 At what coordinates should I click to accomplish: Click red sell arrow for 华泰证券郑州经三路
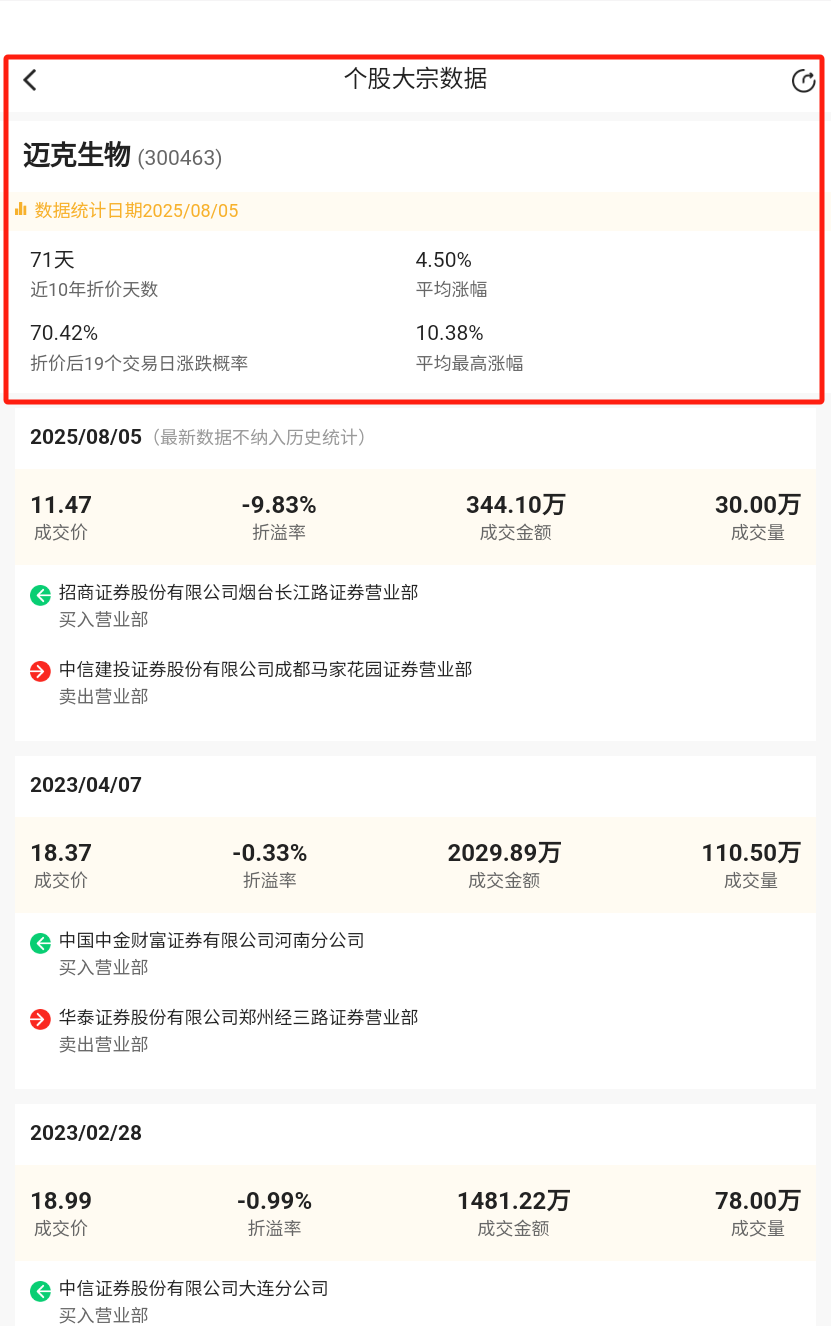[x=40, y=1020]
